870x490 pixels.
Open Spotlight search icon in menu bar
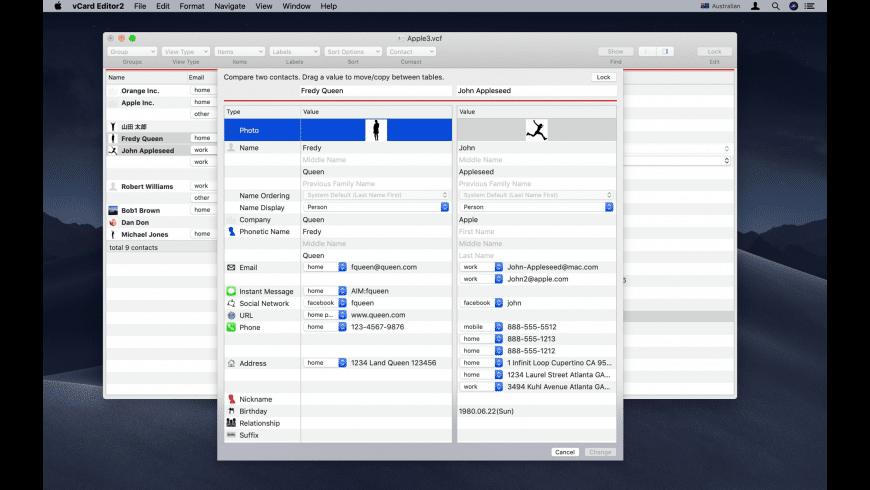(775, 6)
